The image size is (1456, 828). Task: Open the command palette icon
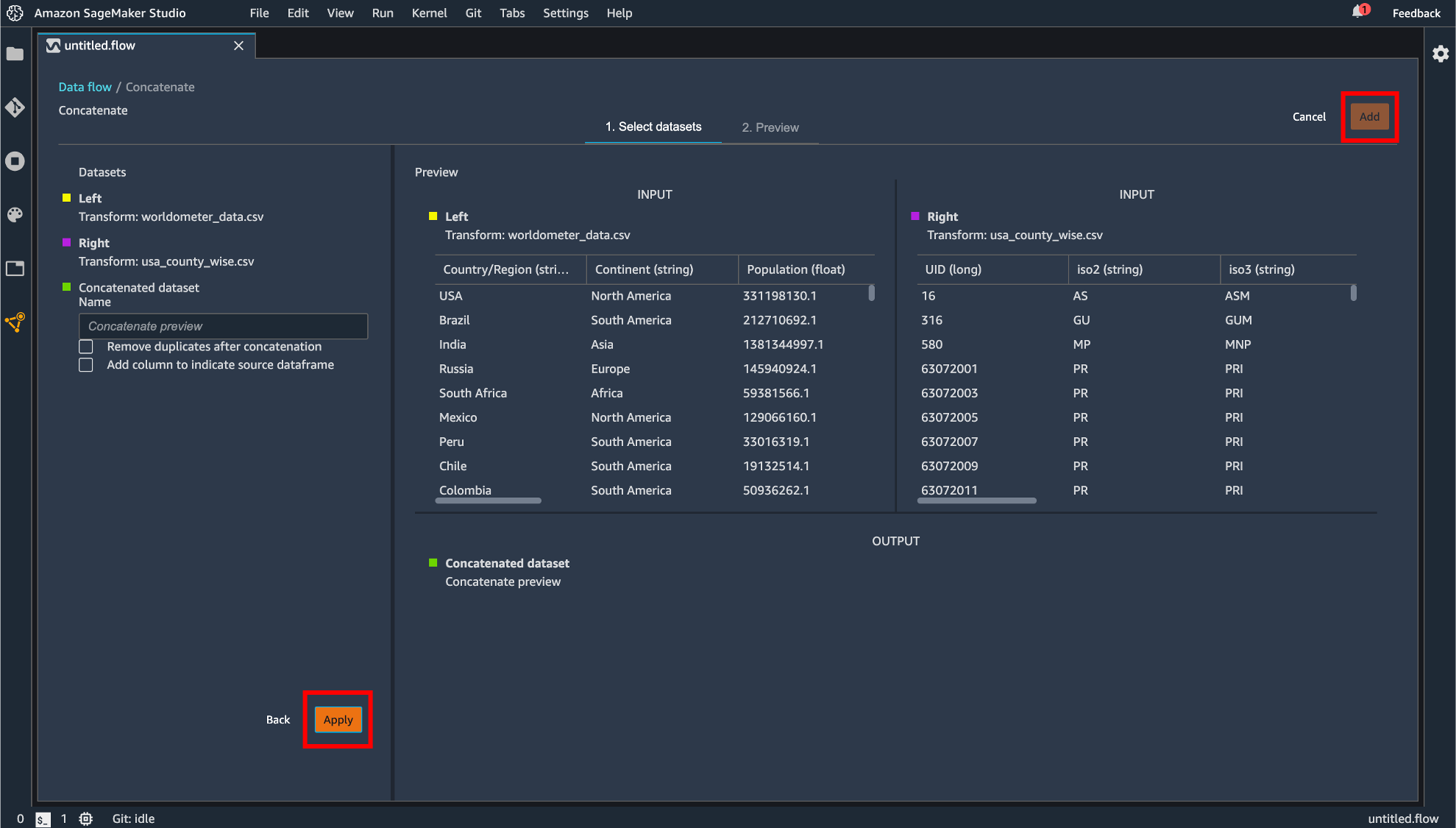(x=15, y=215)
